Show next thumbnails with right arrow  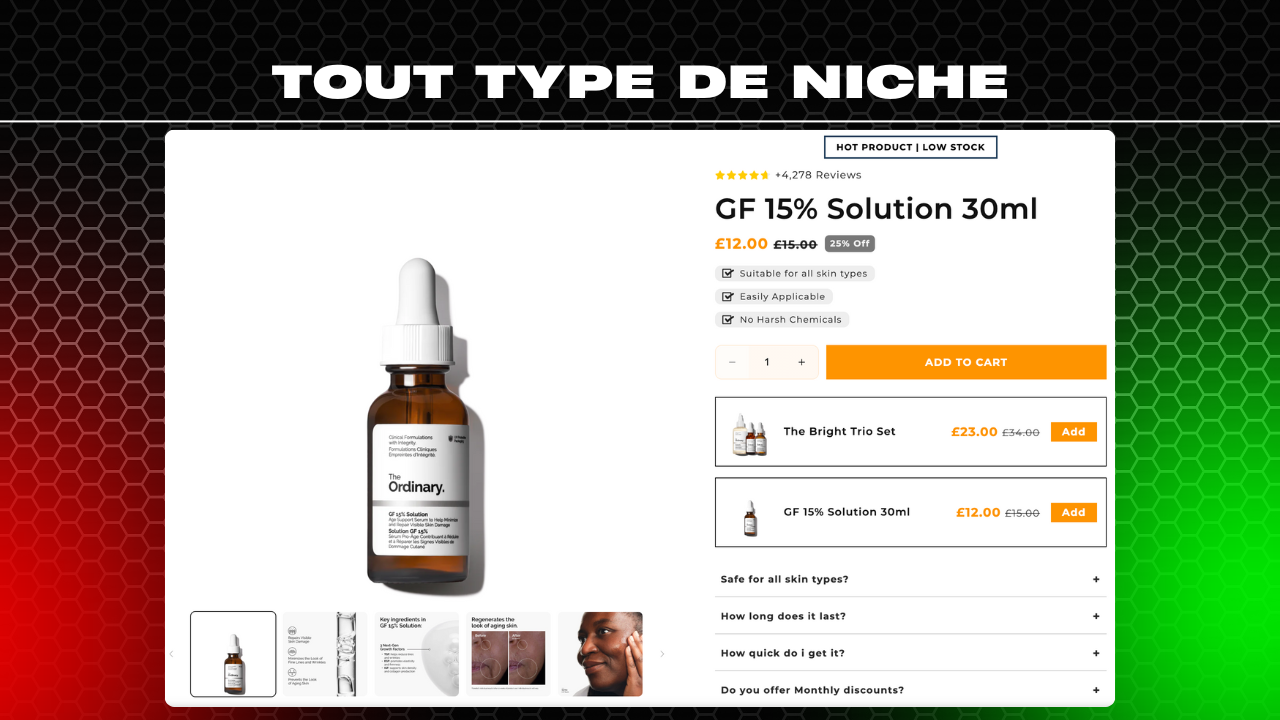click(x=661, y=654)
